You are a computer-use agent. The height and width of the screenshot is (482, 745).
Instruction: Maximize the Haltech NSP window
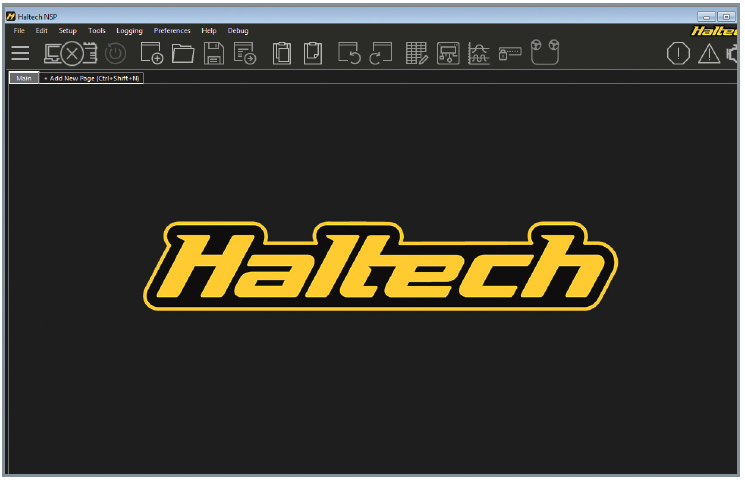[x=726, y=17]
